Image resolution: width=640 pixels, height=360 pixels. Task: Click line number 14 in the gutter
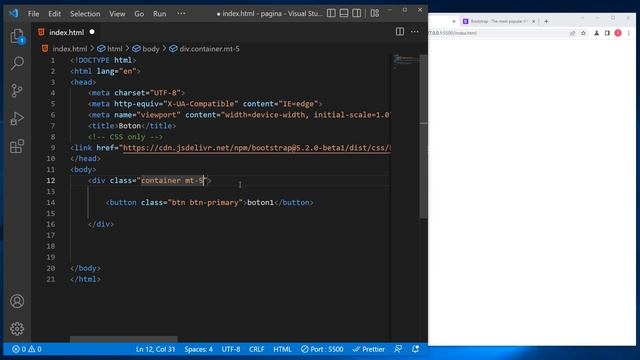51,202
